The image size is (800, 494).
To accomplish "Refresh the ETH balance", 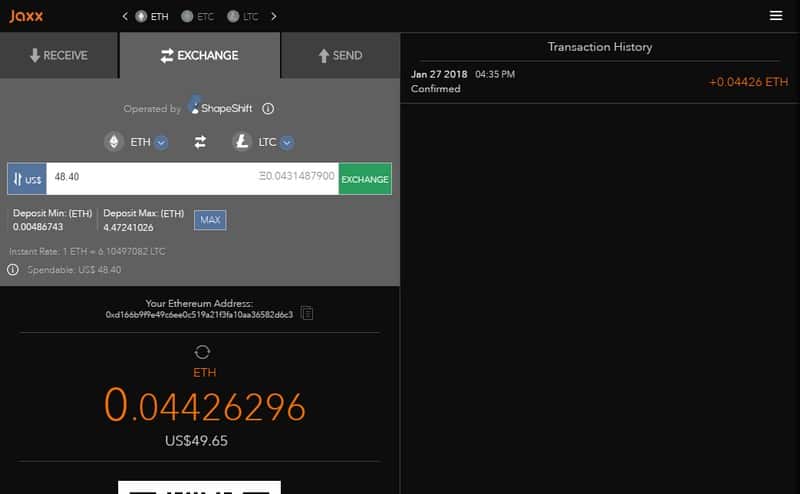I will point(202,352).
